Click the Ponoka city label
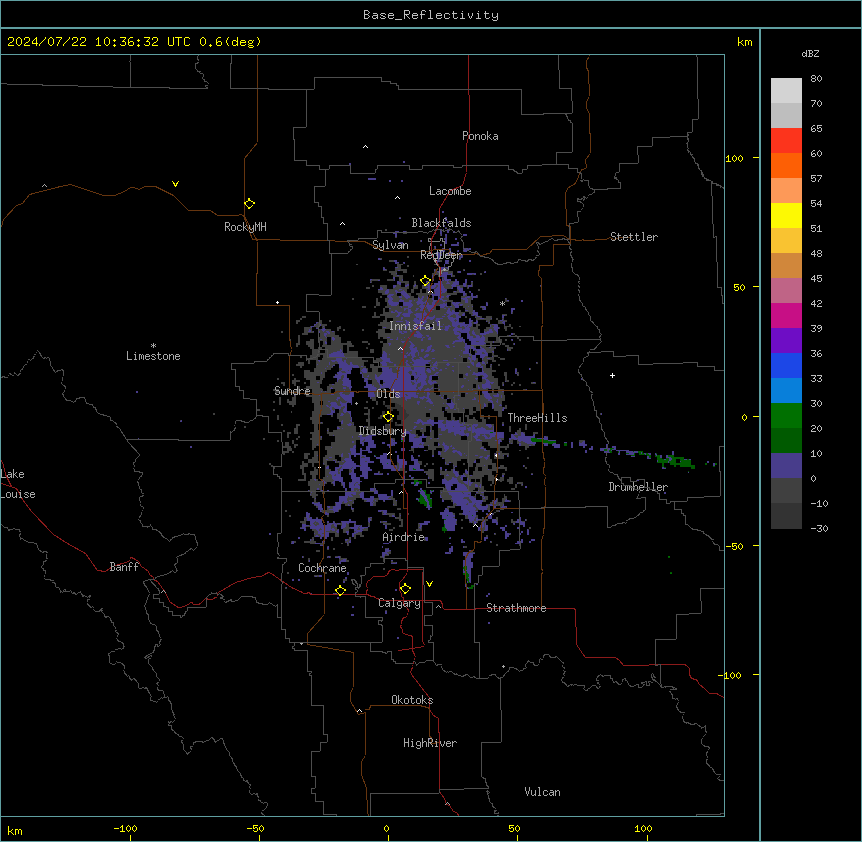The width and height of the screenshot is (862, 842). tap(480, 136)
